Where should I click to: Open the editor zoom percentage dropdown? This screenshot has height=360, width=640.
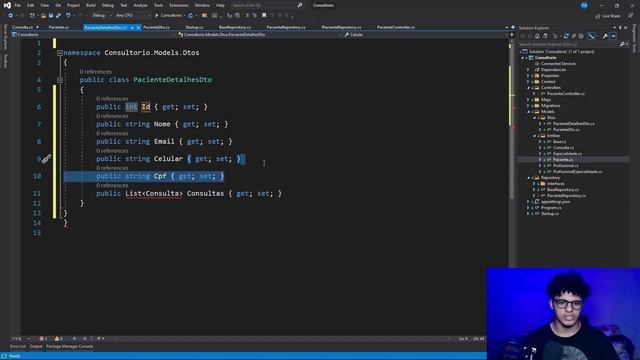(20, 339)
